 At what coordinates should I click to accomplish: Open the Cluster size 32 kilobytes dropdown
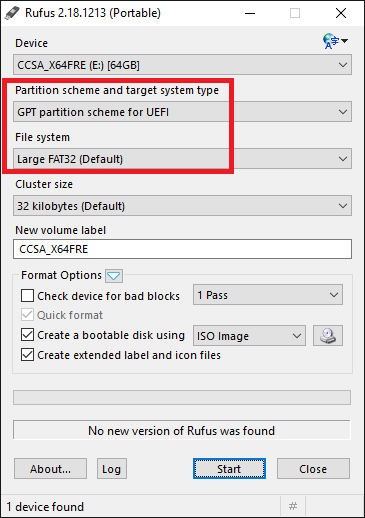[182, 206]
